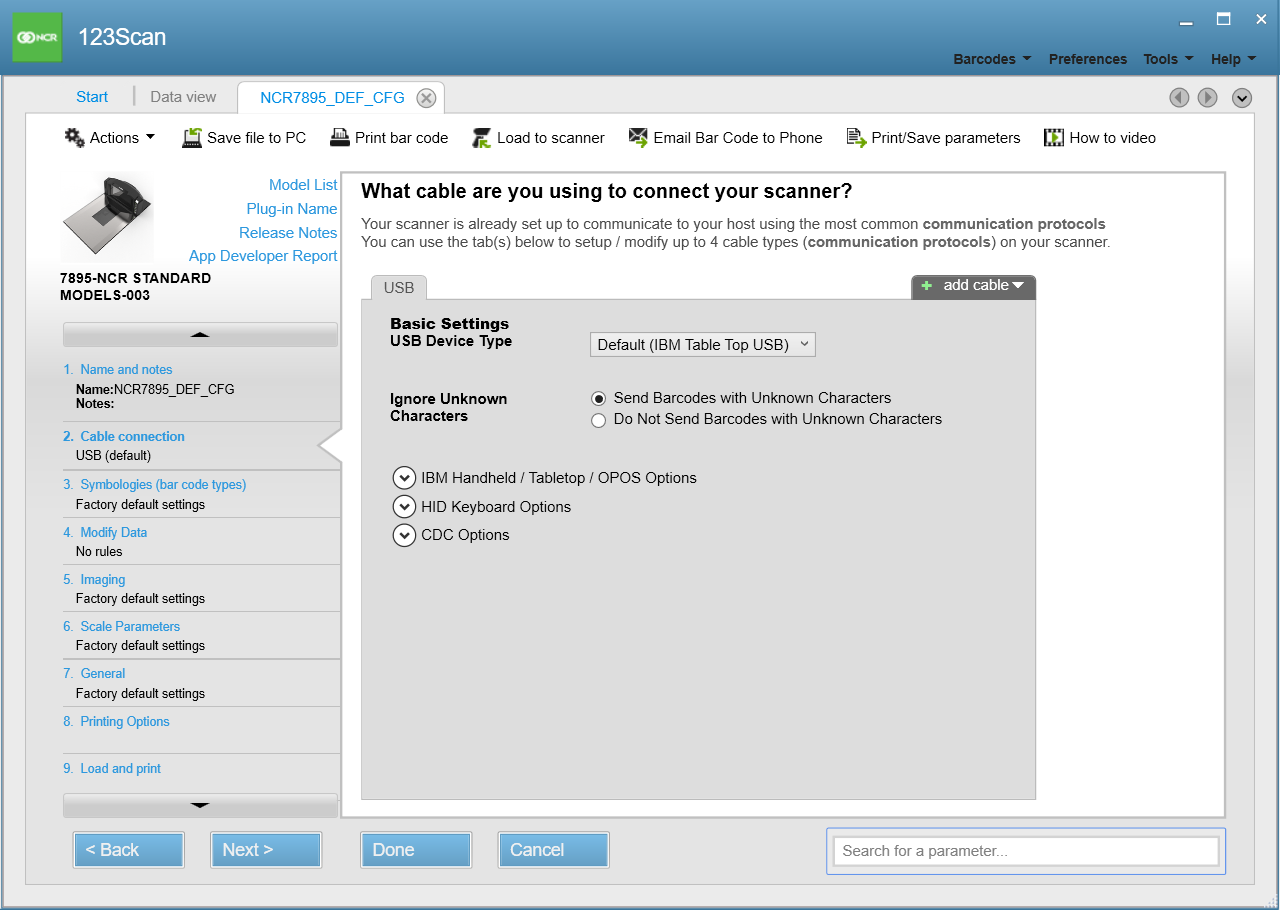
Task: Click the previous tab arrow icon
Action: (1180, 97)
